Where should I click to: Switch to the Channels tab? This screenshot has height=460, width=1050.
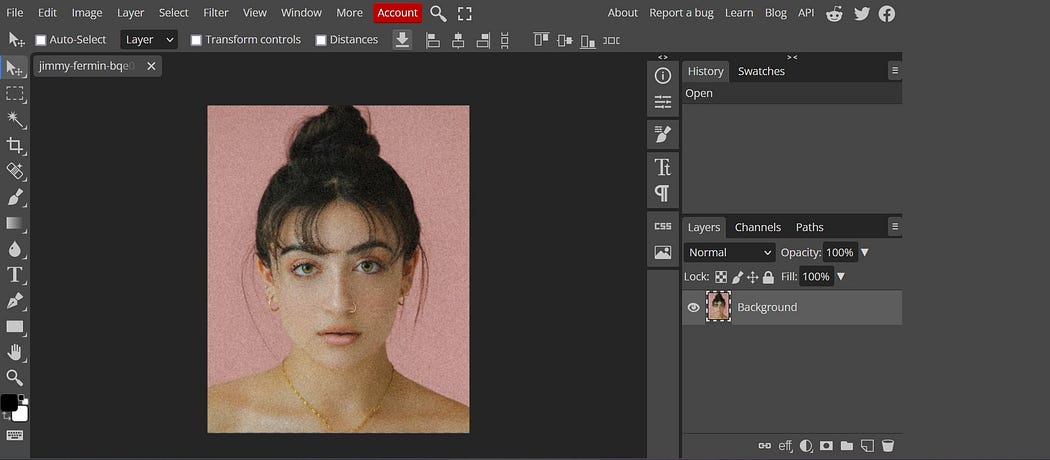[757, 227]
